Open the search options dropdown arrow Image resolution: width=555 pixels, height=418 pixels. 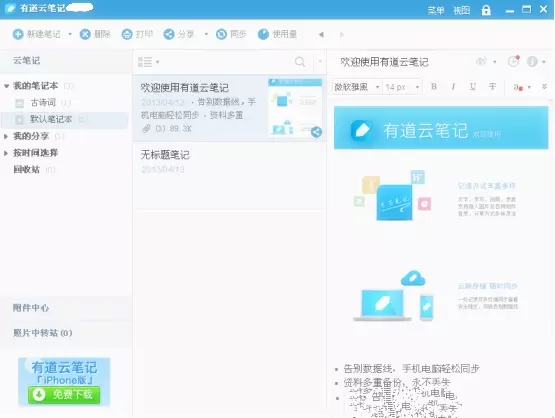pyautogui.click(x=320, y=62)
